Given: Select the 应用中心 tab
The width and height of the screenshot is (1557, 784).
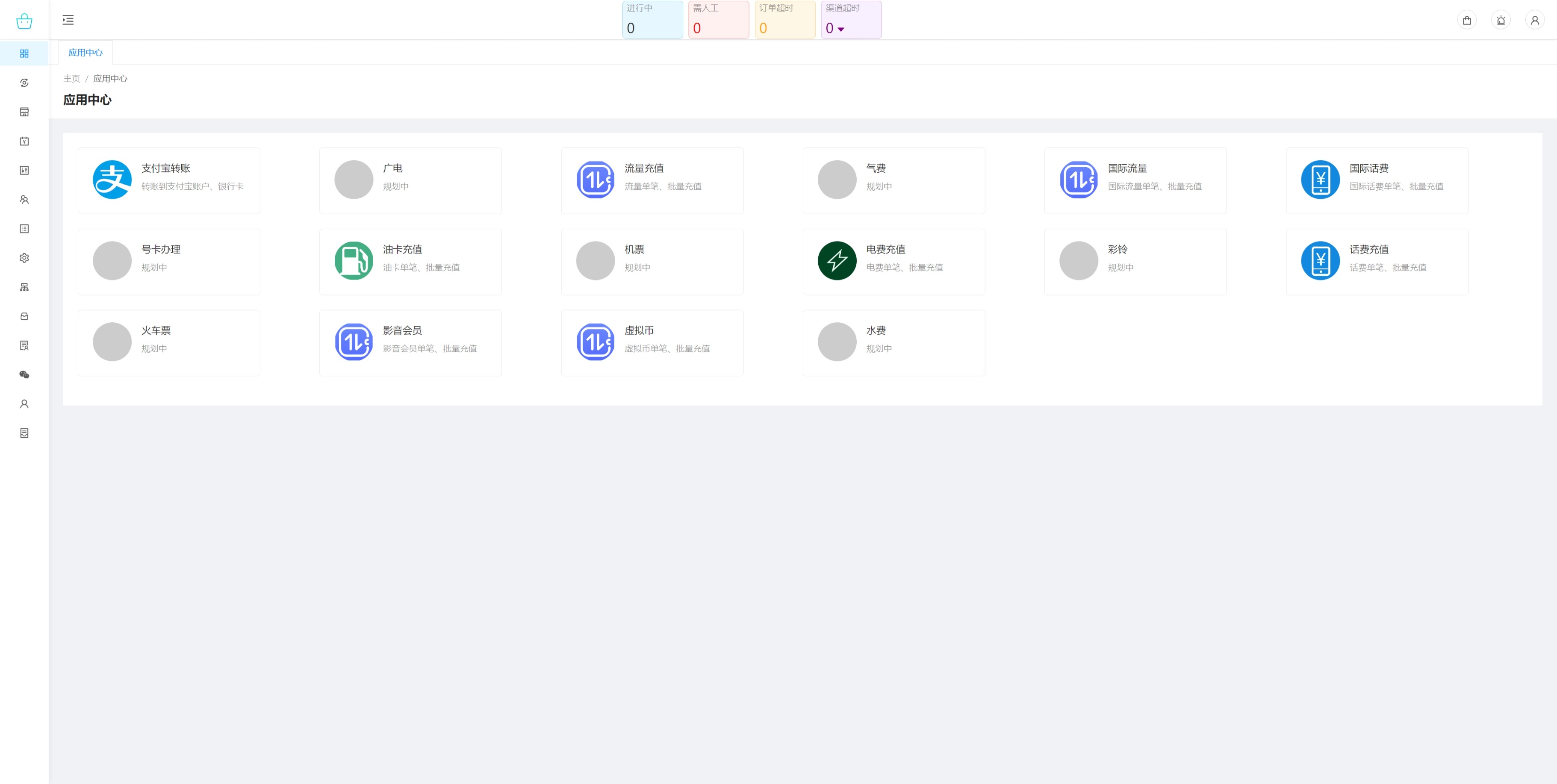Looking at the screenshot, I should coord(85,53).
